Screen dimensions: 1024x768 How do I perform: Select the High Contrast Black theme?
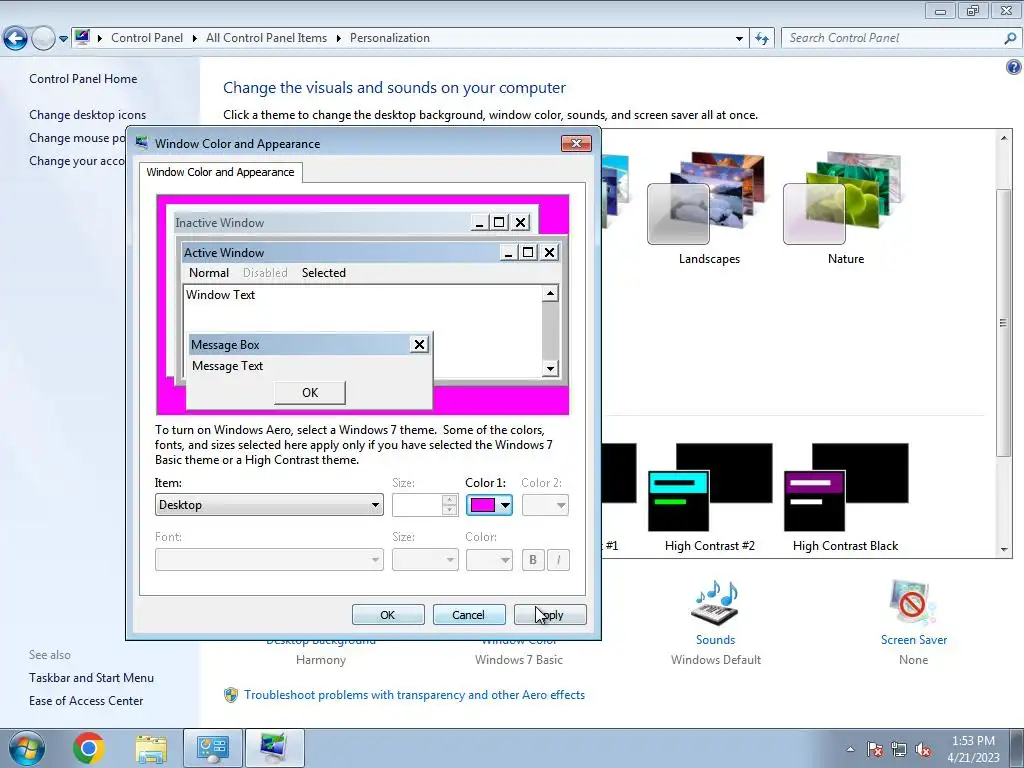pos(846,498)
